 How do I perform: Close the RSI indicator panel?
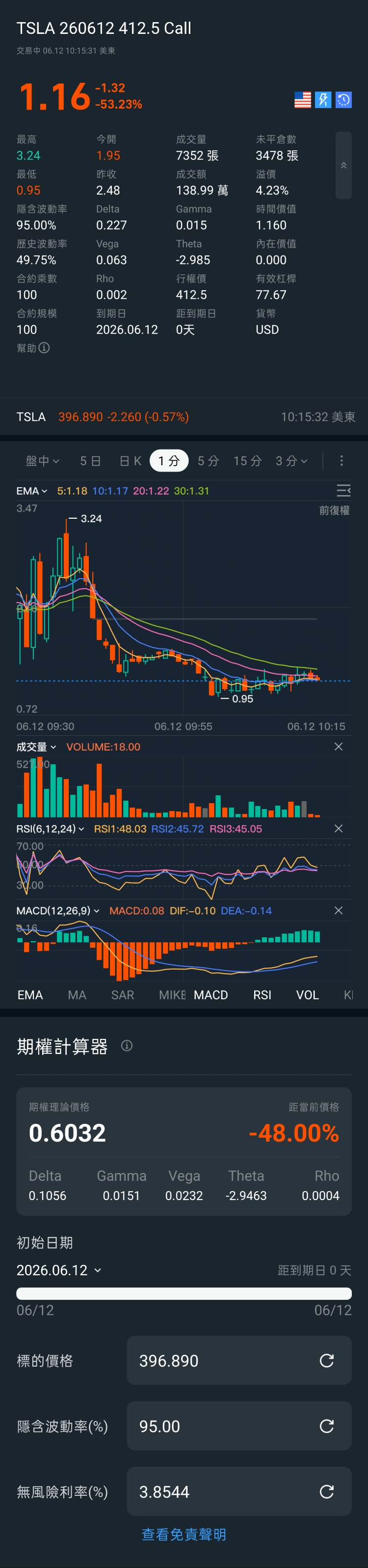tap(339, 828)
